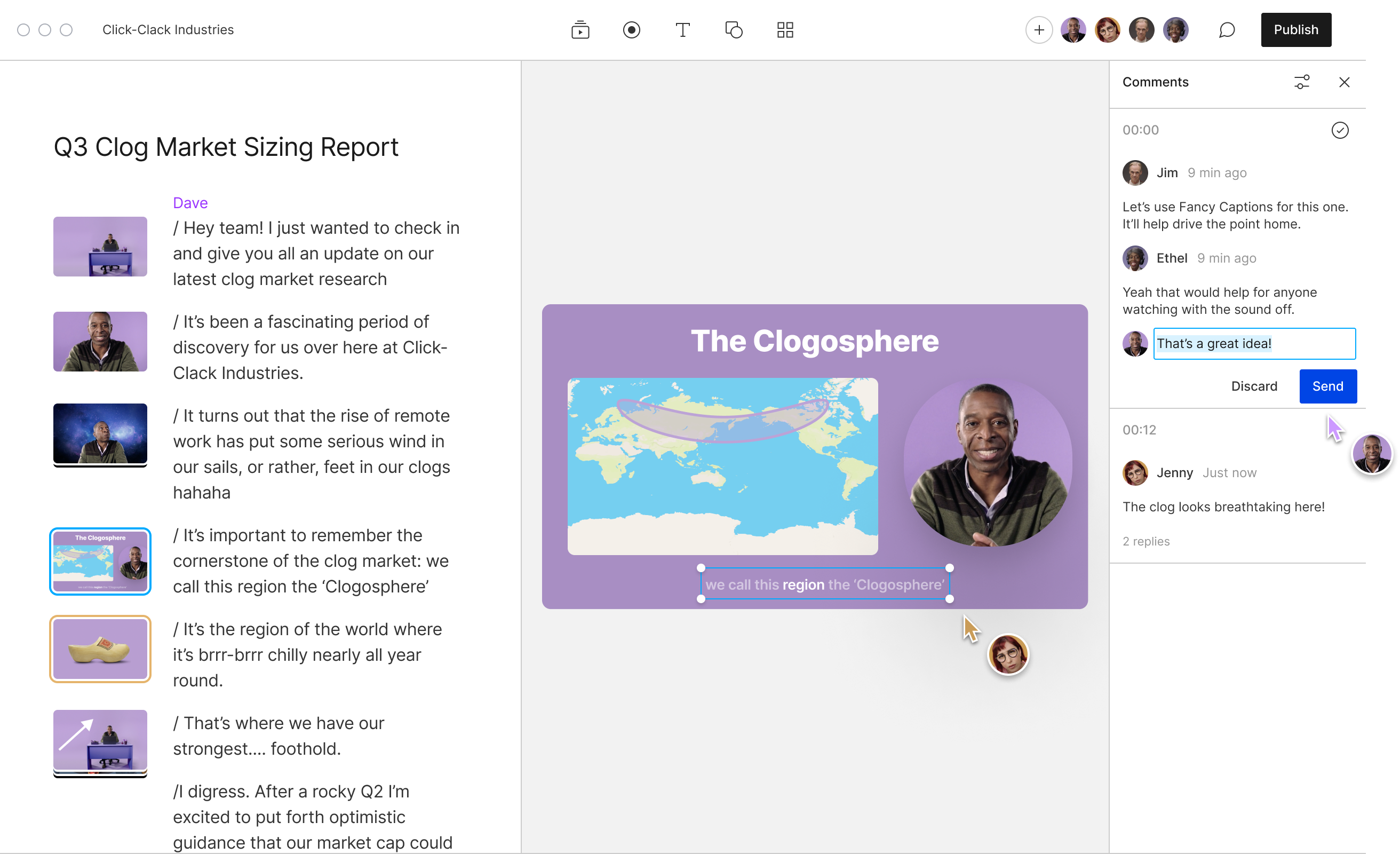The width and height of the screenshot is (1400, 854).
Task: Close the Comments panel
Action: [1344, 82]
